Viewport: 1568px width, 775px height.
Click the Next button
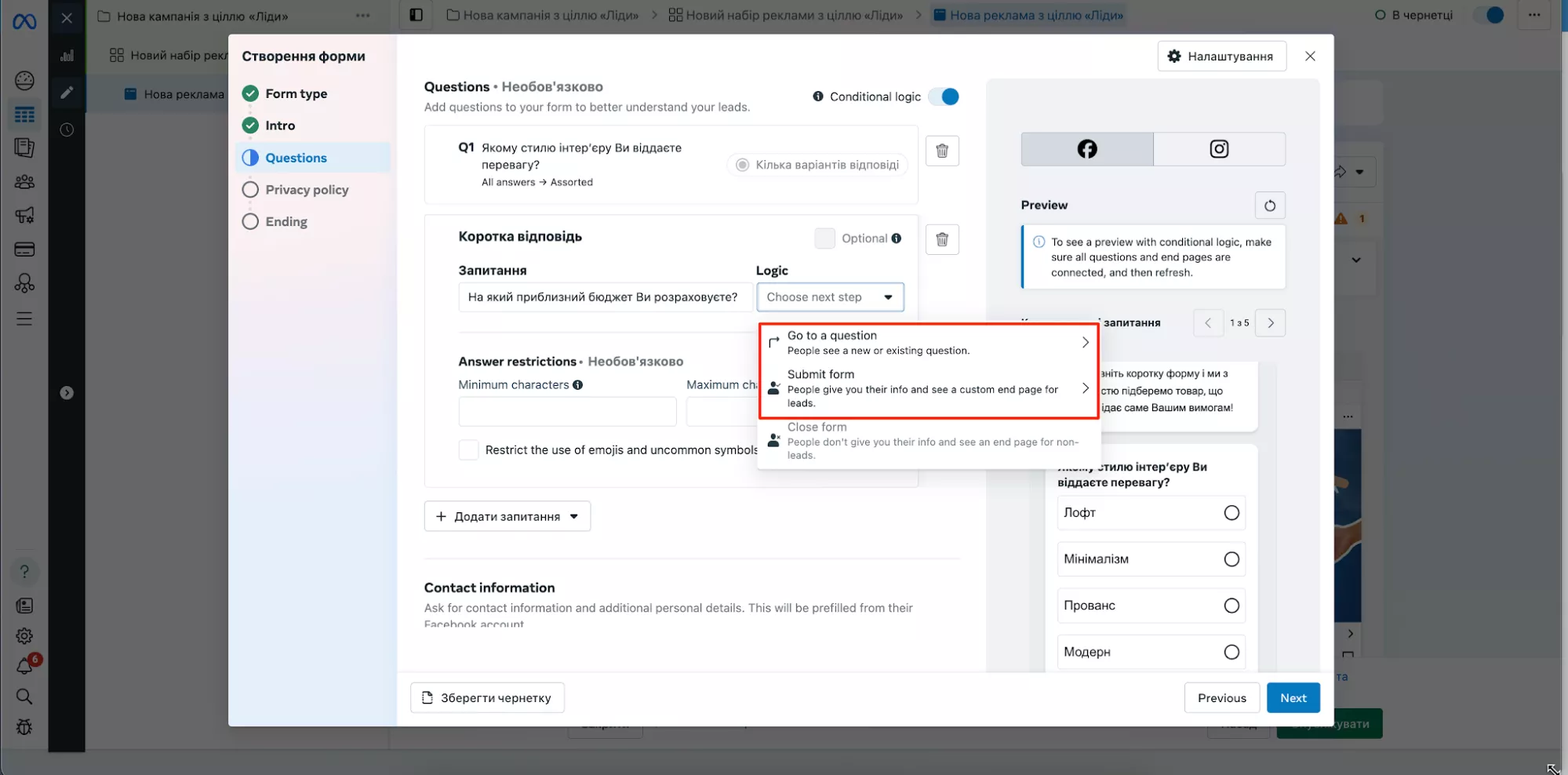tap(1293, 698)
